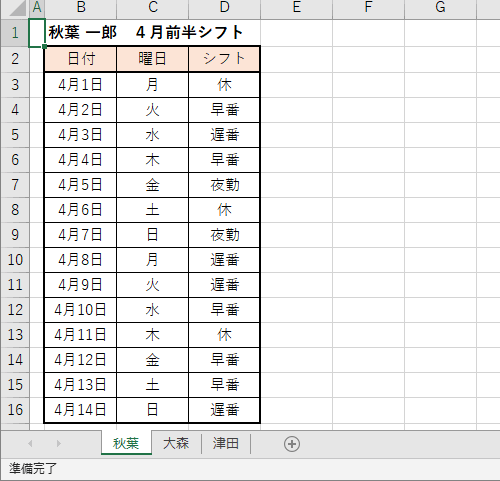Select the 4月2日 date cell
The width and height of the screenshot is (500, 481).
[x=81, y=110]
